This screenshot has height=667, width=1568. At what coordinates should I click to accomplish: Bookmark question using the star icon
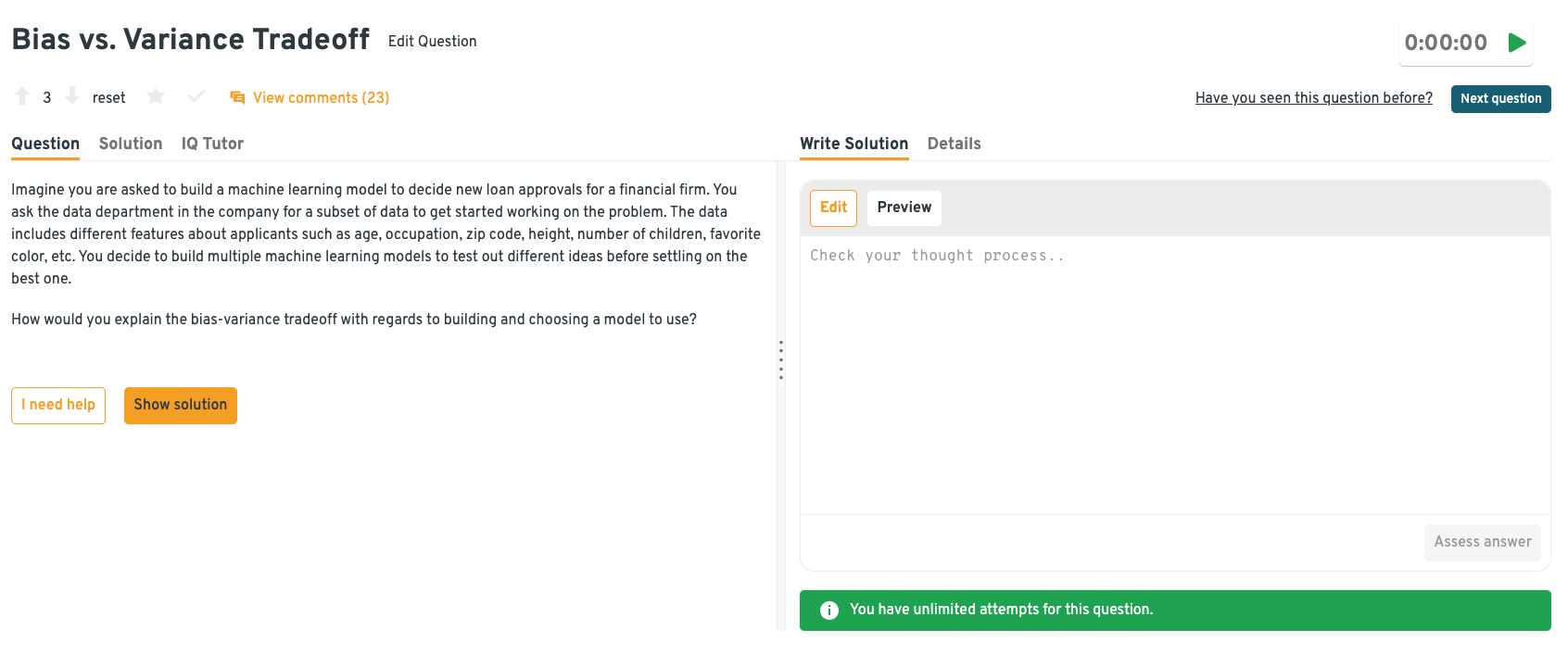pos(156,96)
